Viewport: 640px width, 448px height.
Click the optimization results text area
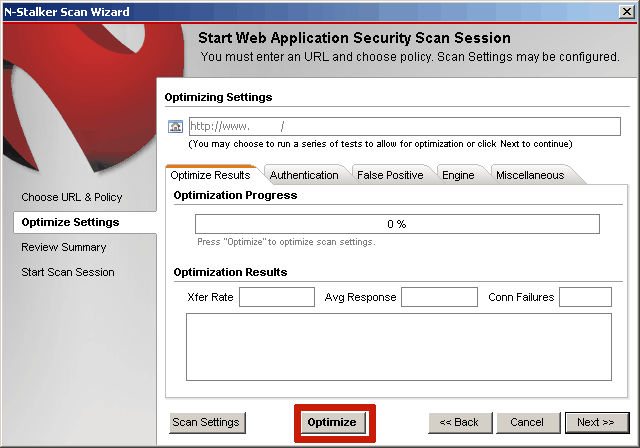[x=399, y=347]
